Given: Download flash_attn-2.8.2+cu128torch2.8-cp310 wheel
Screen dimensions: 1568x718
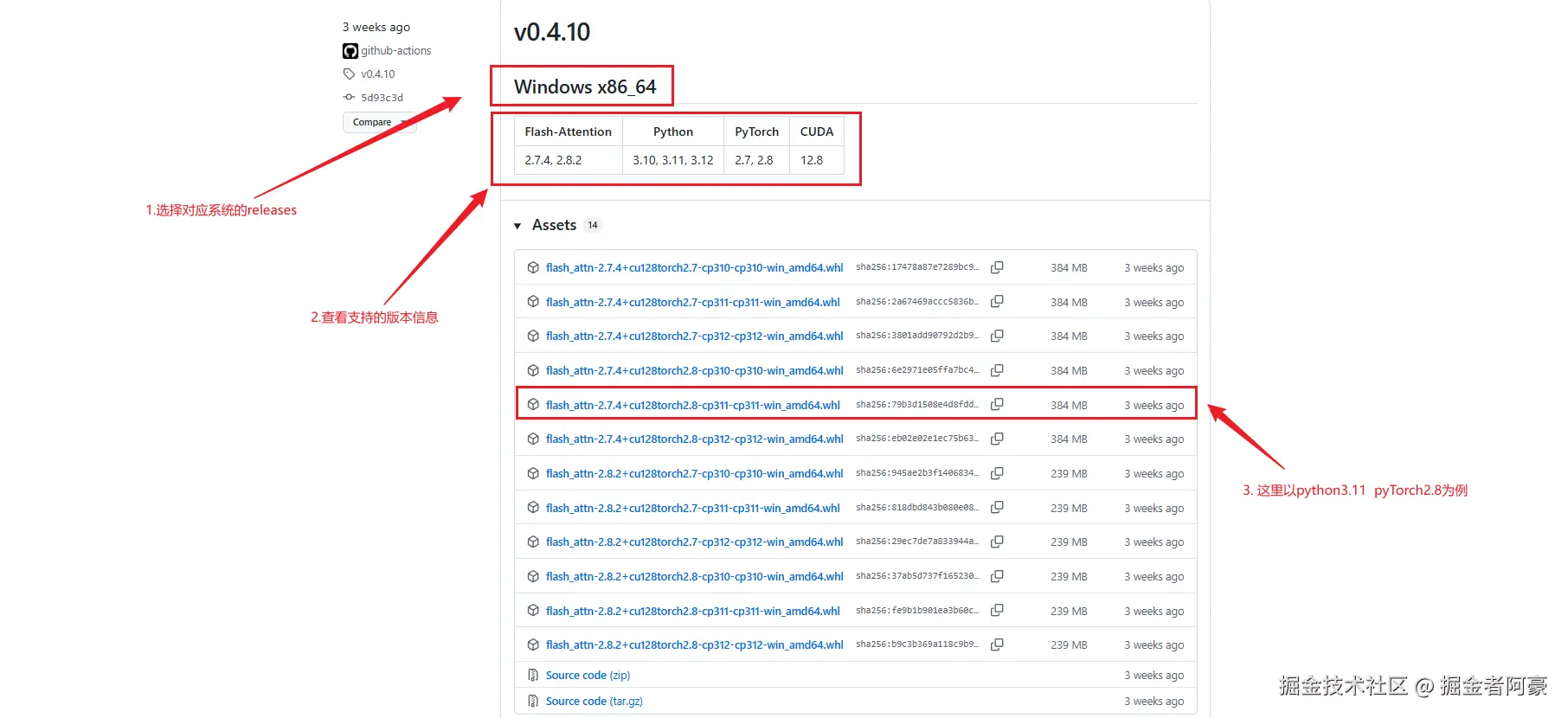Looking at the screenshot, I should pyautogui.click(x=694, y=576).
